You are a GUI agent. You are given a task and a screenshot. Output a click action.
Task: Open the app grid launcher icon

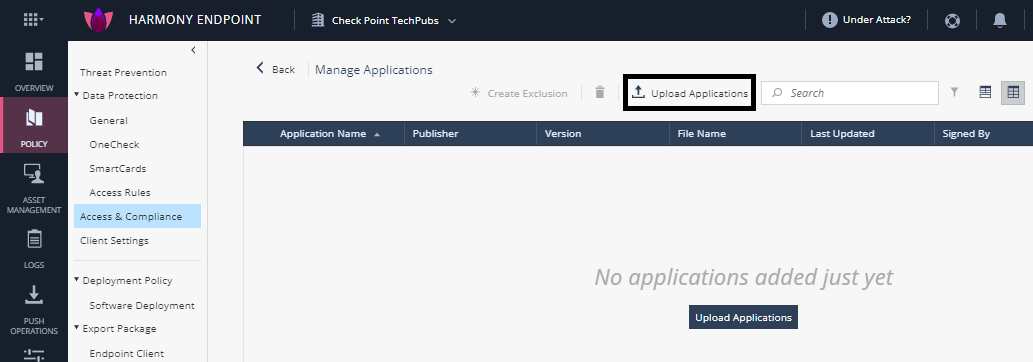33,20
